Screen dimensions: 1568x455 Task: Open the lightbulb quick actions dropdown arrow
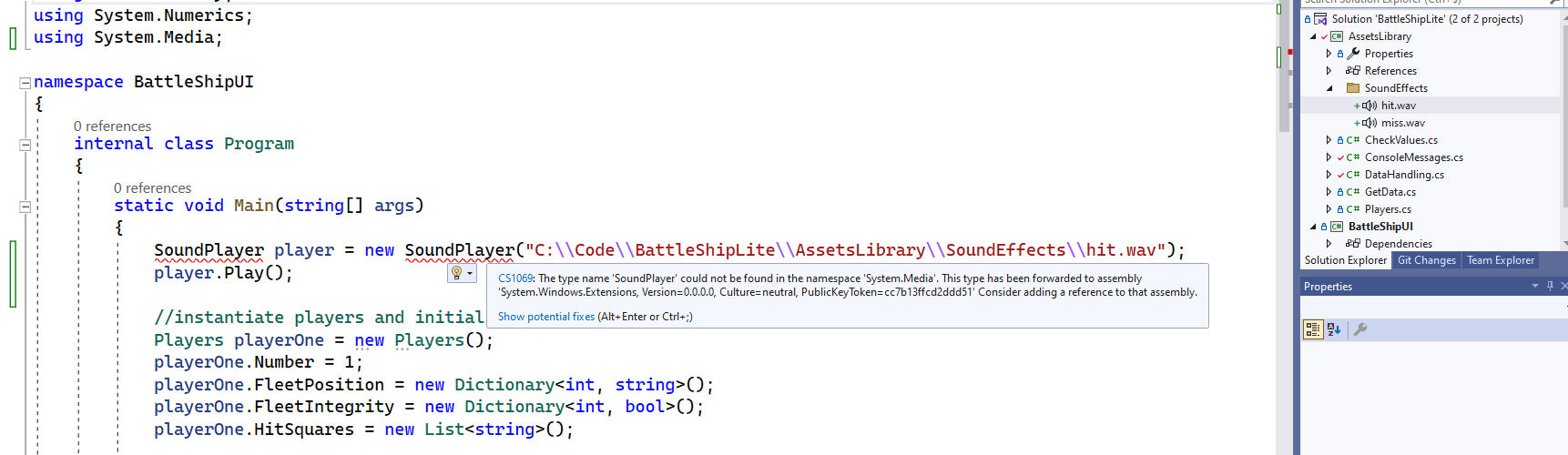(x=470, y=274)
